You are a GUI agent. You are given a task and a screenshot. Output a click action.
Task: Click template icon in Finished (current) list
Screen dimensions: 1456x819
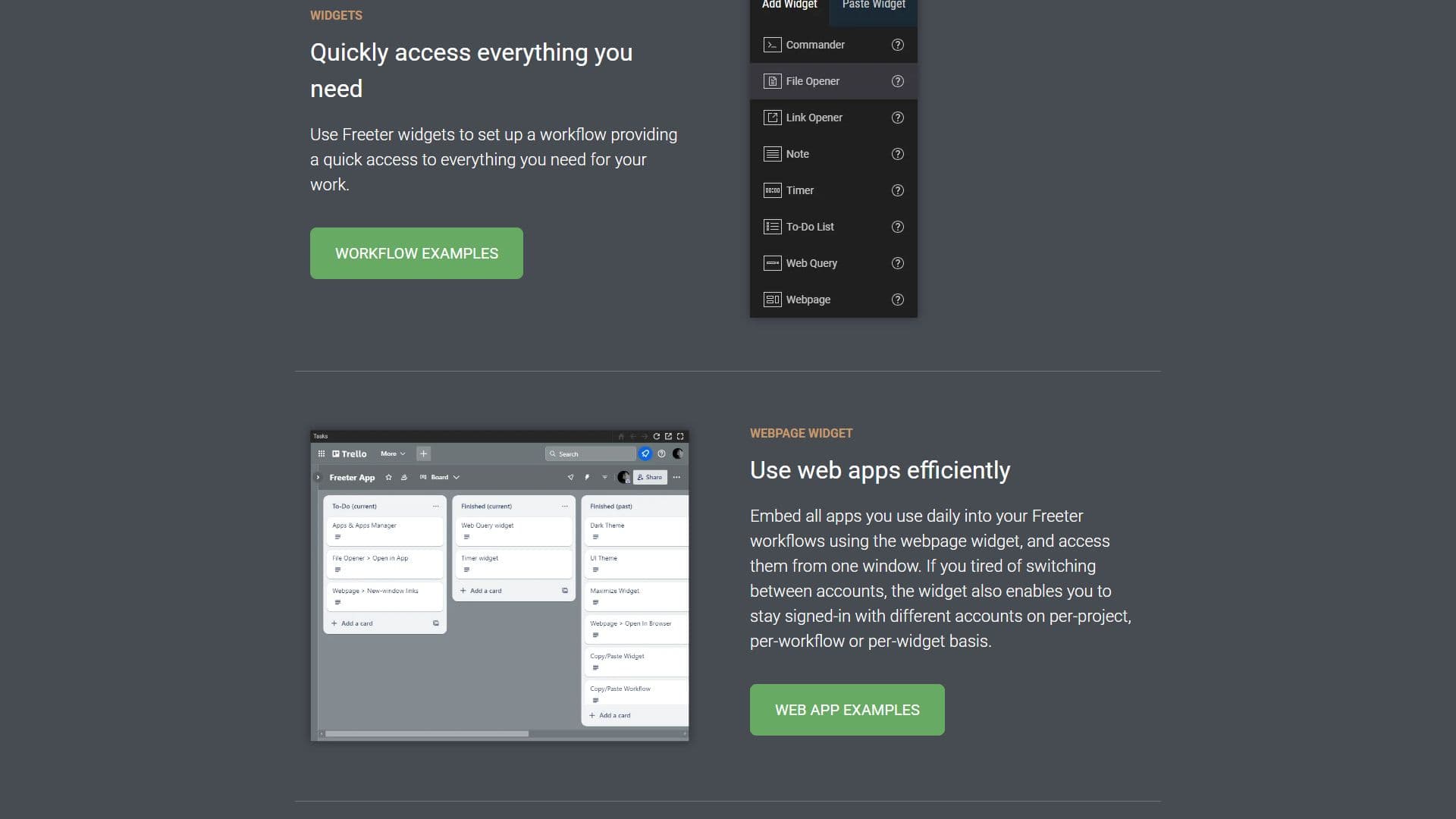coord(564,591)
